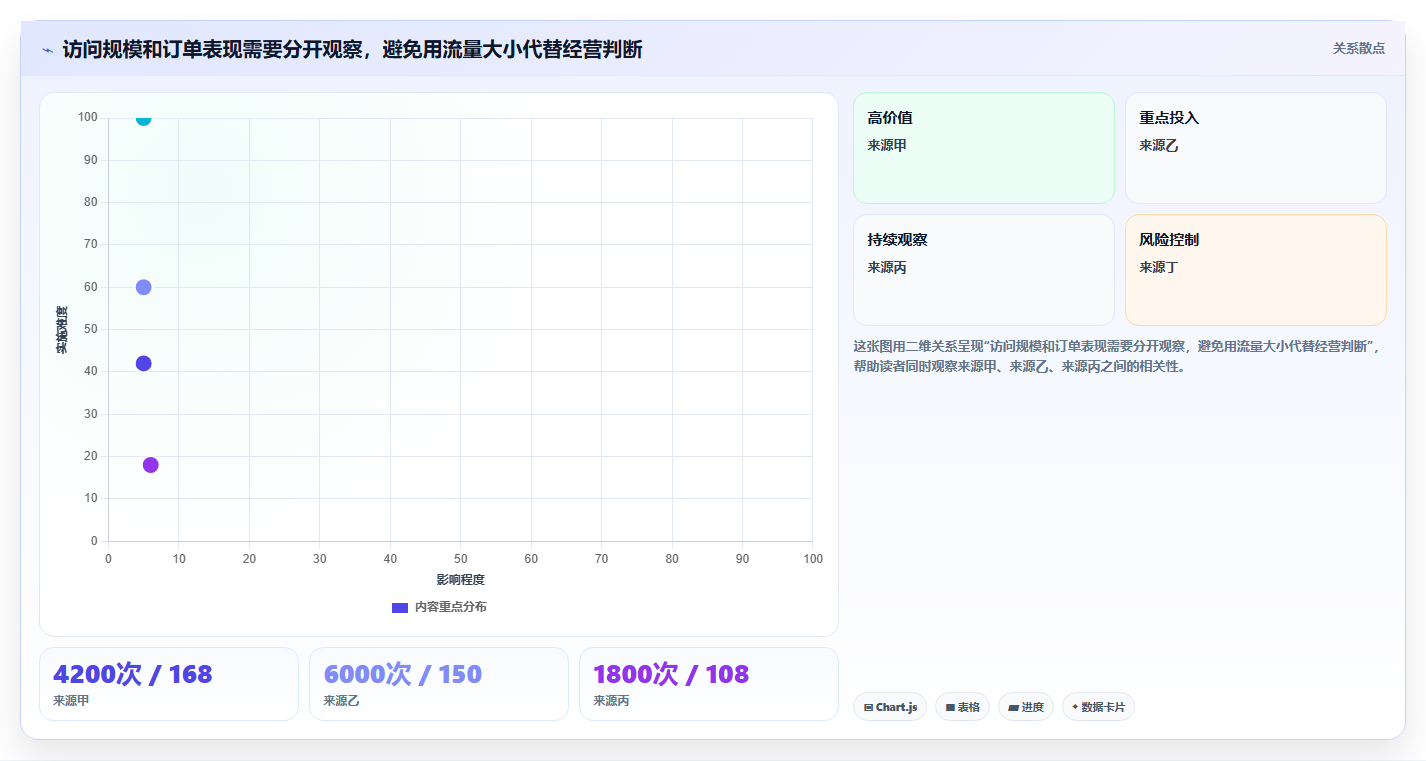Click the icon in the 进度 tag
Viewport: 1426px width, 761px height.
[x=1013, y=707]
